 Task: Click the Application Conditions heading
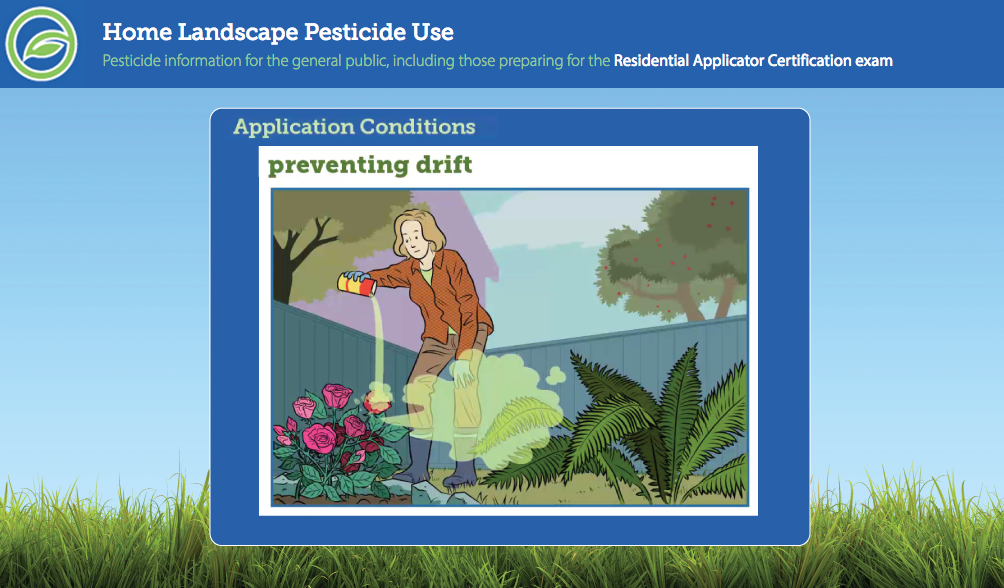tap(354, 126)
